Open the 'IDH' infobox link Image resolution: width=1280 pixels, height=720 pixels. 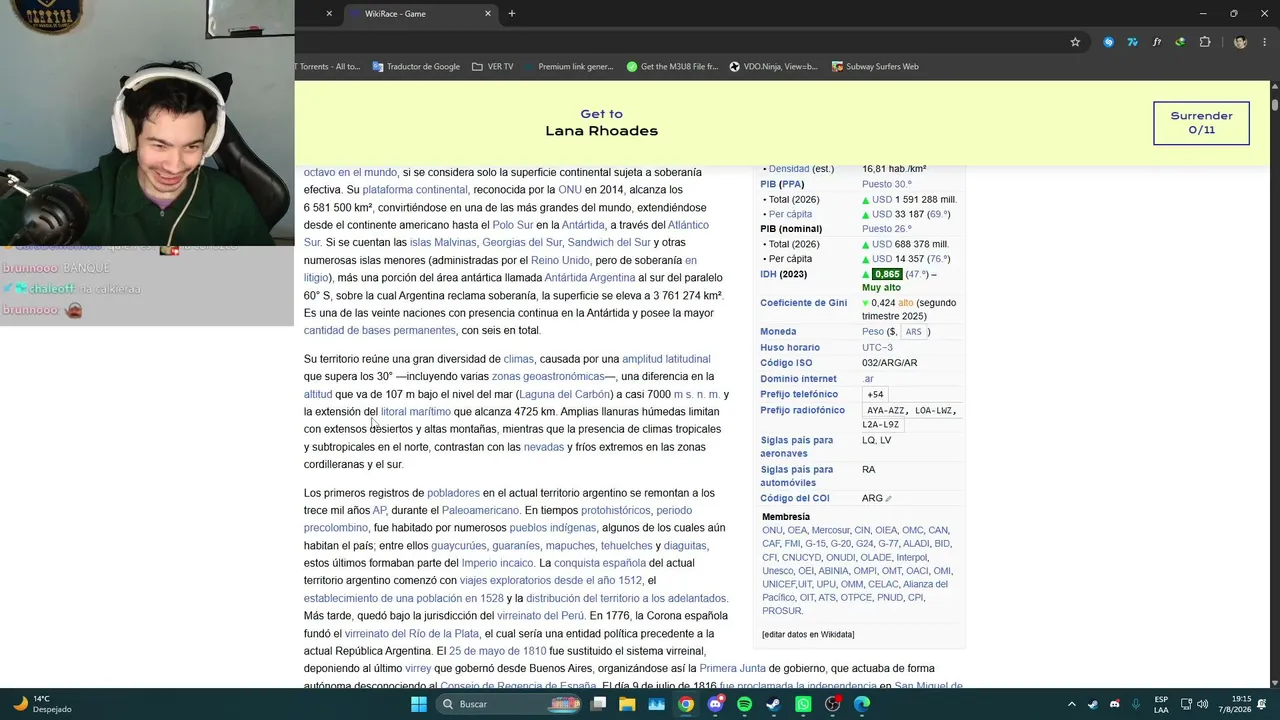point(769,274)
